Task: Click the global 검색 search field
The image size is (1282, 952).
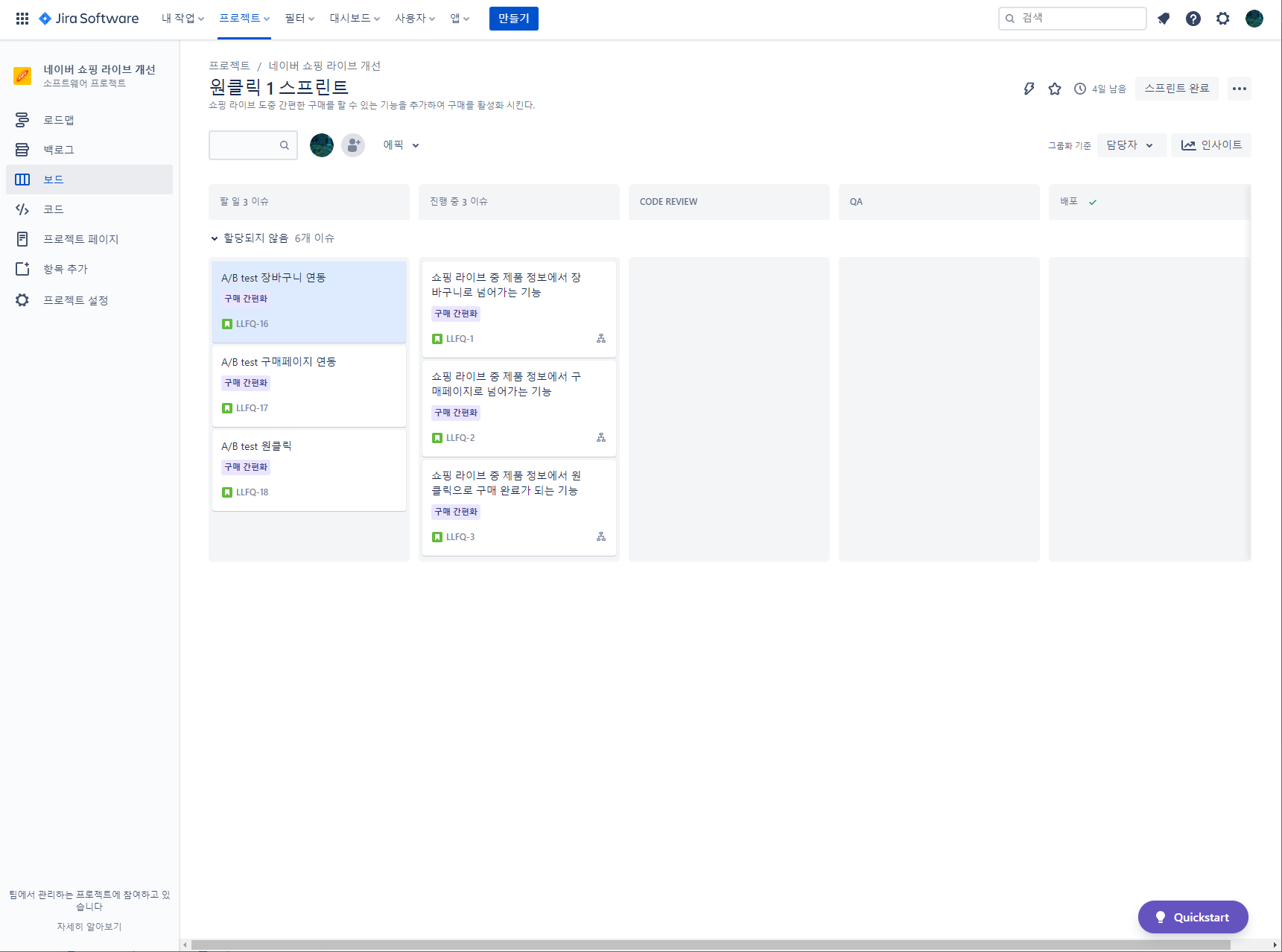Action: point(1073,19)
